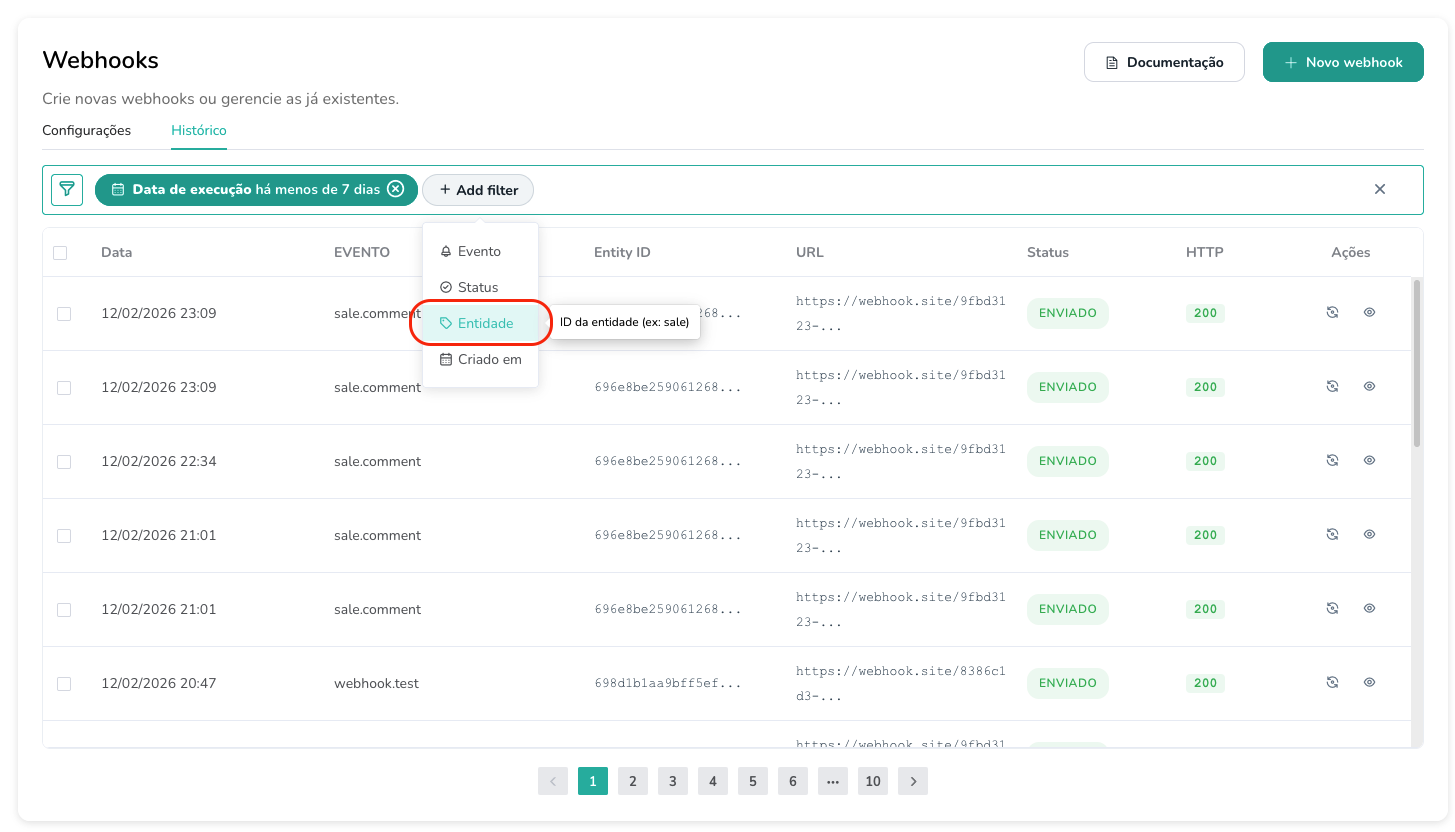Click the Novo webhook button
Screen dimensions: 1455x832
[x=1342, y=62]
